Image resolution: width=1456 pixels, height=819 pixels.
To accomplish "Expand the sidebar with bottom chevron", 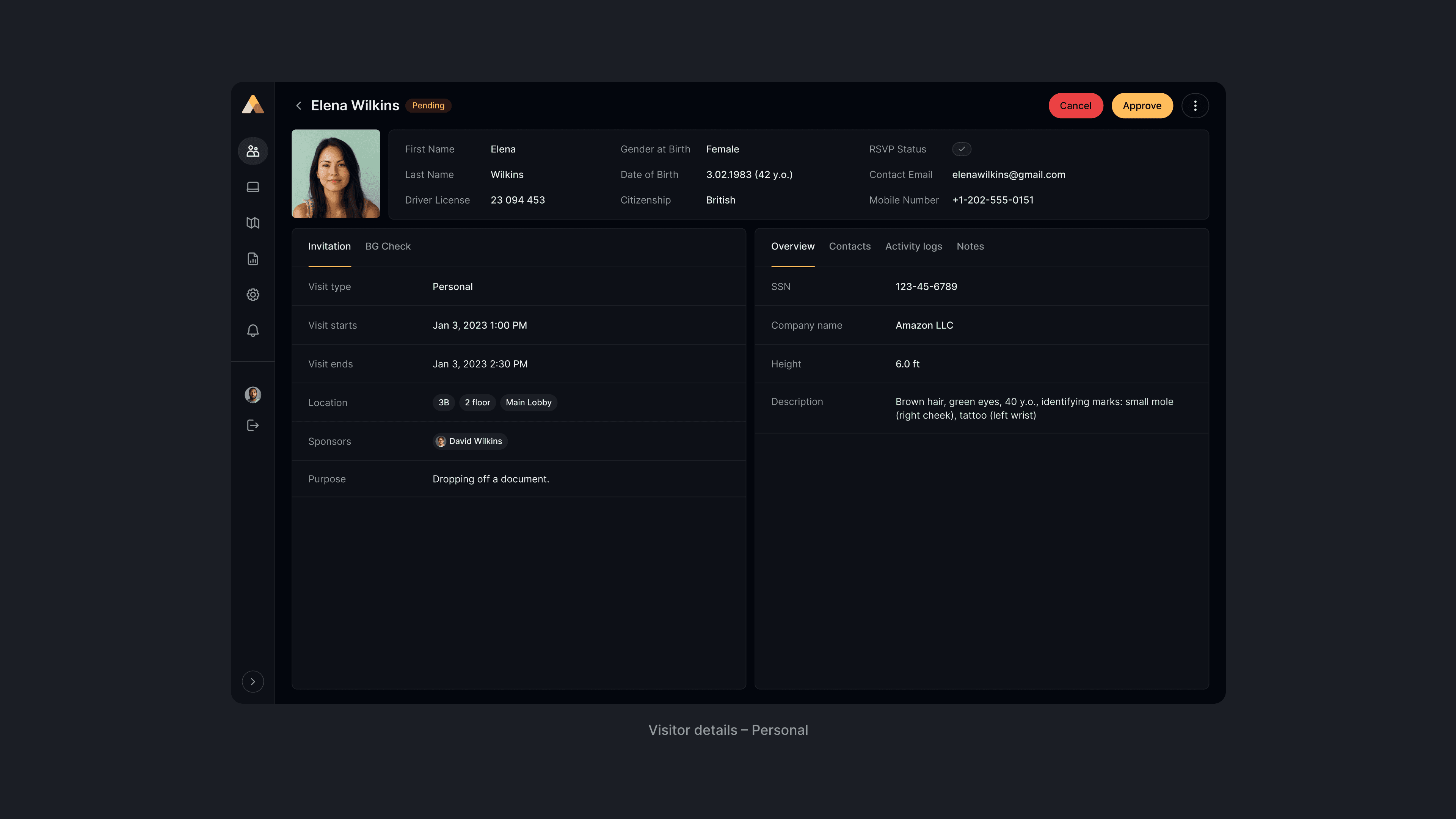I will [253, 682].
